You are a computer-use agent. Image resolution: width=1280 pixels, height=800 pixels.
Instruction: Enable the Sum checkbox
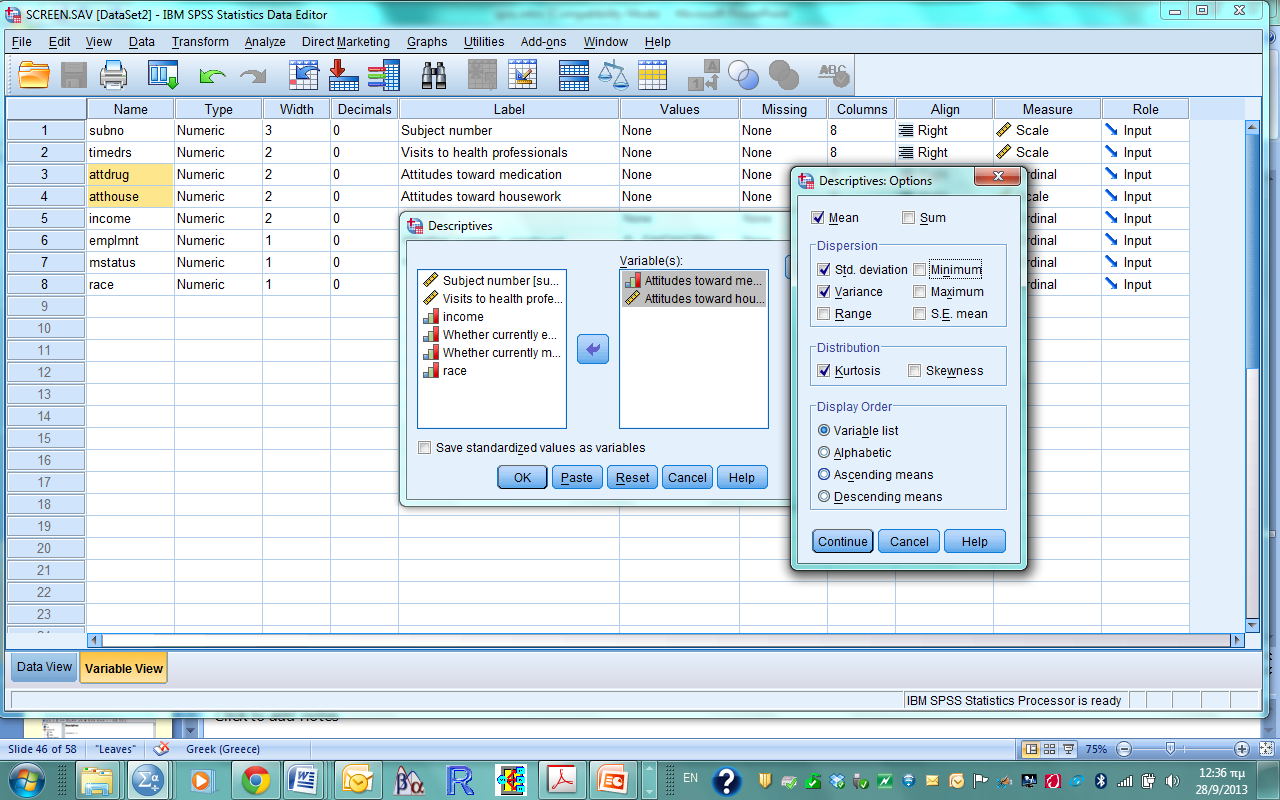pos(908,218)
